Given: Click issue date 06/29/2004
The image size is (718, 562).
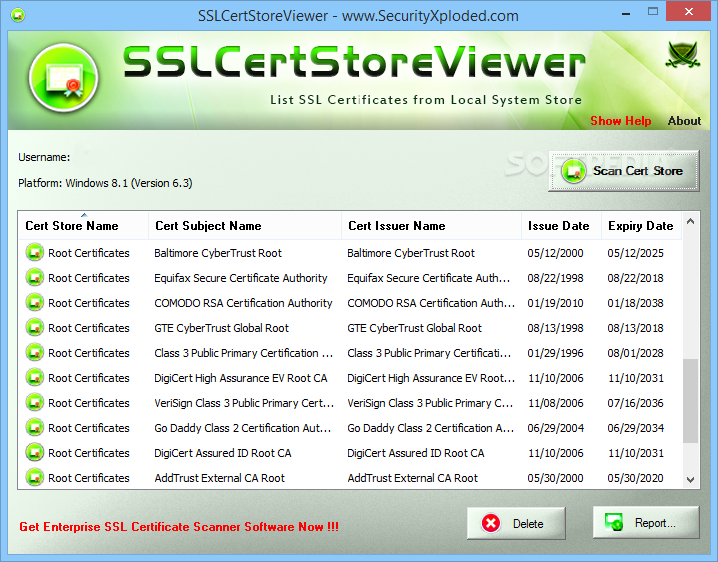Looking at the screenshot, I should point(555,428).
